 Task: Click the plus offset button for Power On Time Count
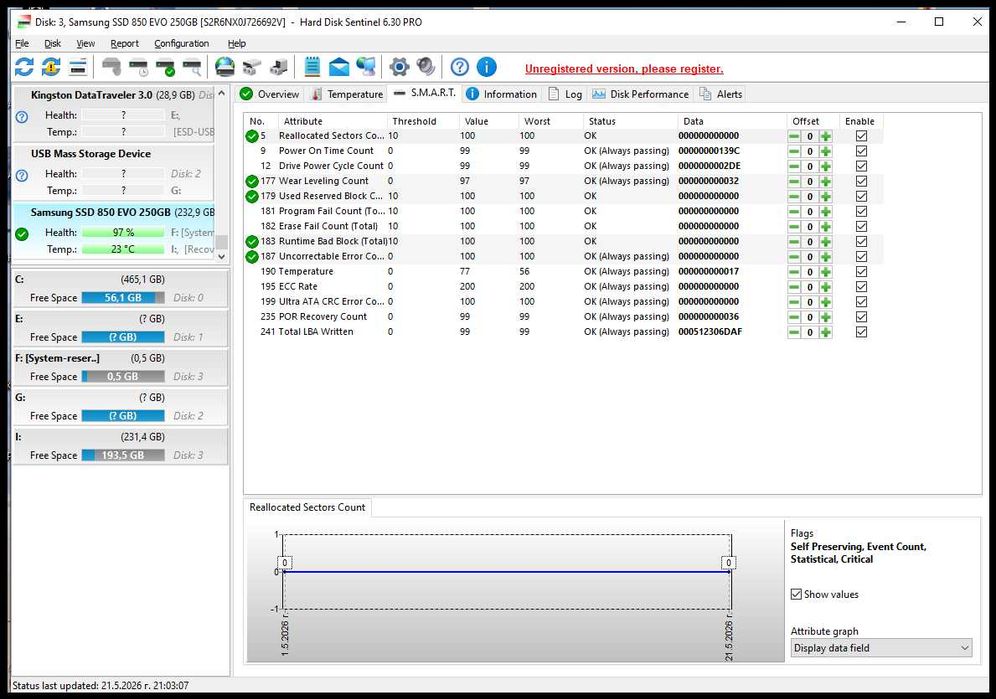click(x=825, y=151)
